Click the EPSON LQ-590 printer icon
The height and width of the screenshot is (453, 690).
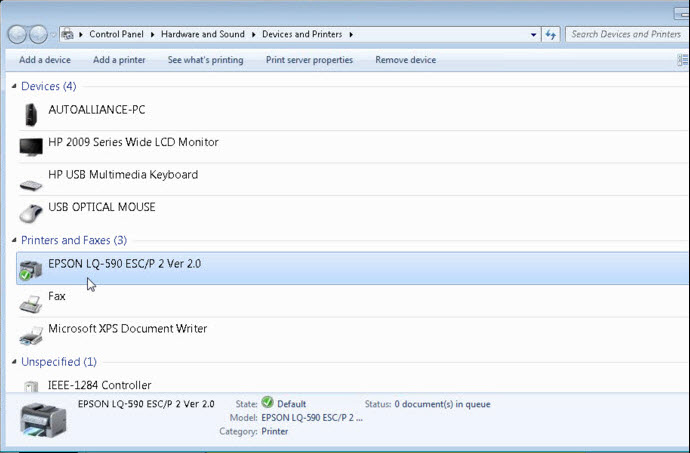tap(31, 268)
